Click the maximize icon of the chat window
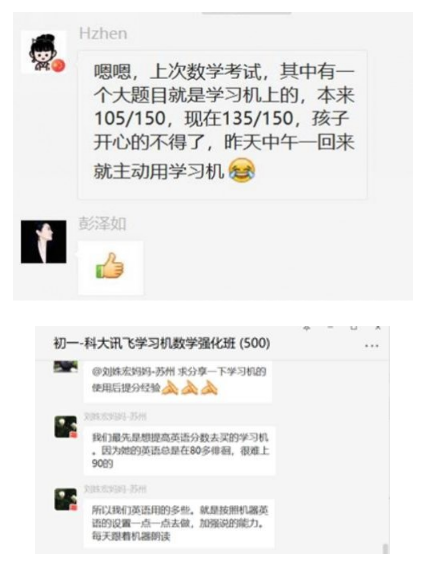 (x=354, y=328)
